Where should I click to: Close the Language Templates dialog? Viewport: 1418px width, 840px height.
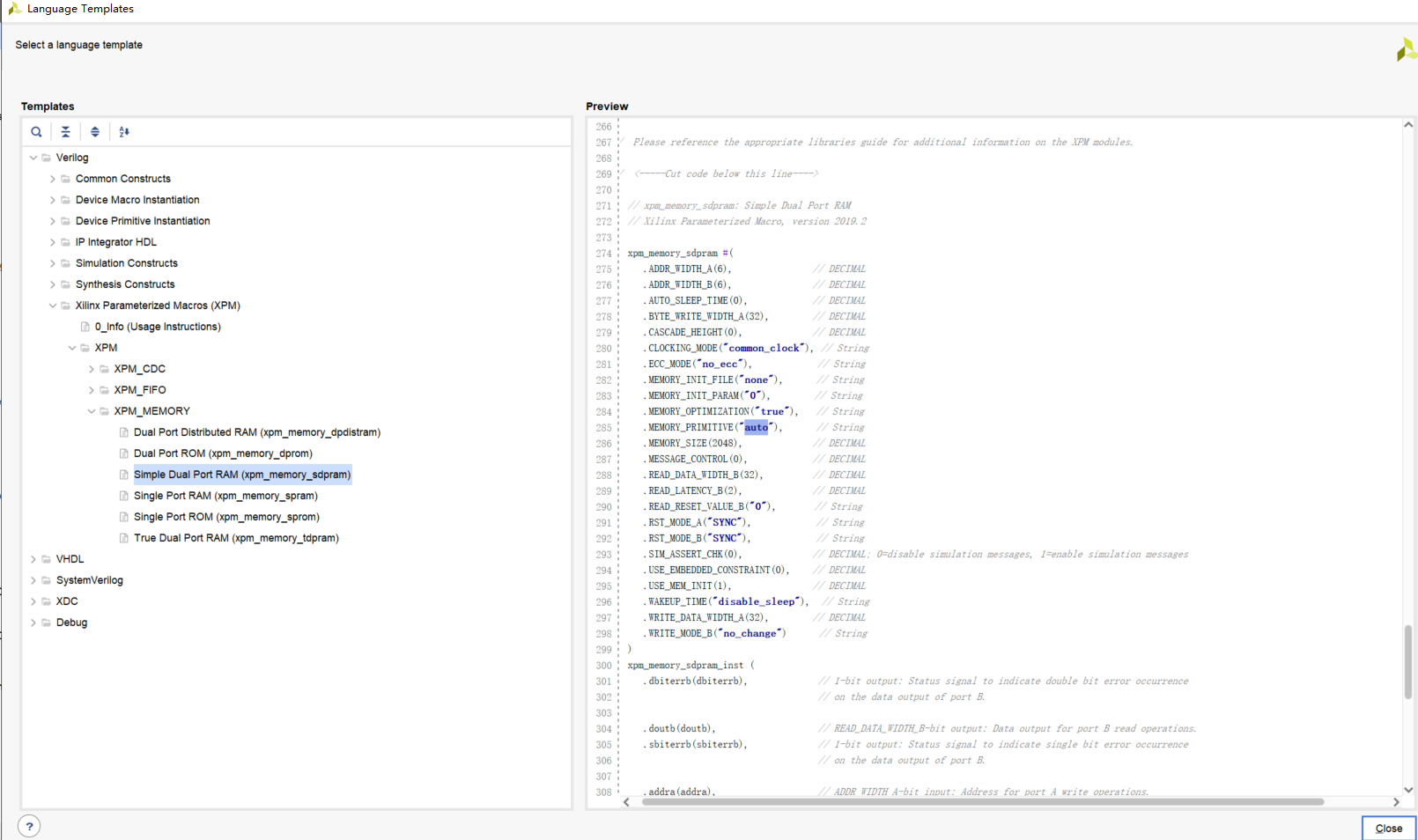click(1389, 829)
